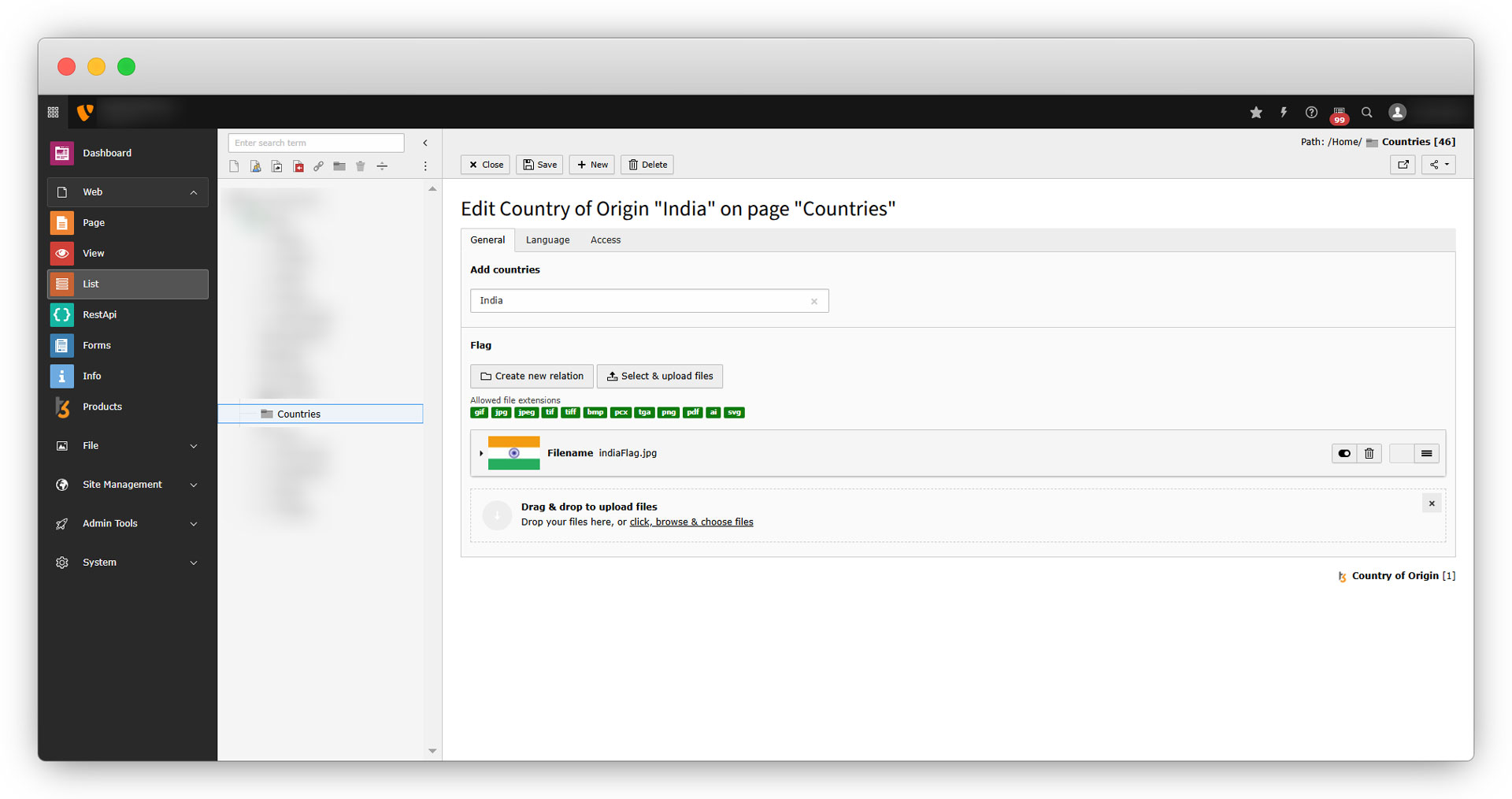Click the Save button
This screenshot has width=1512, height=799.
coord(540,165)
